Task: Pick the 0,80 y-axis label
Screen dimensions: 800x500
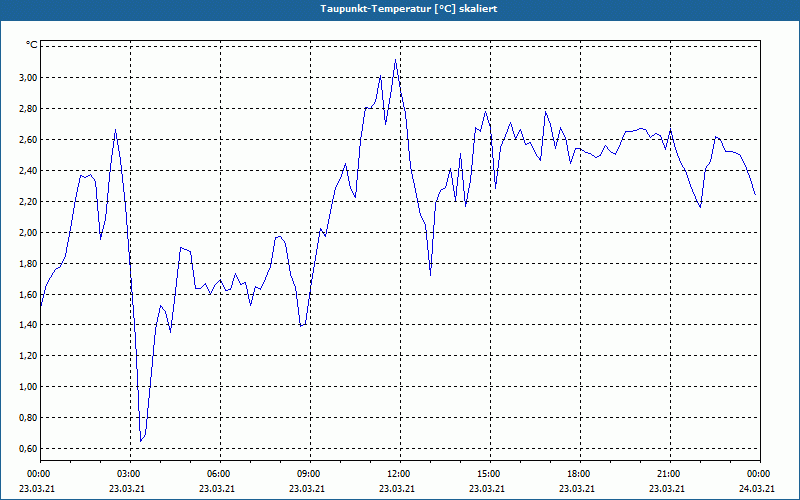Action: point(29,417)
